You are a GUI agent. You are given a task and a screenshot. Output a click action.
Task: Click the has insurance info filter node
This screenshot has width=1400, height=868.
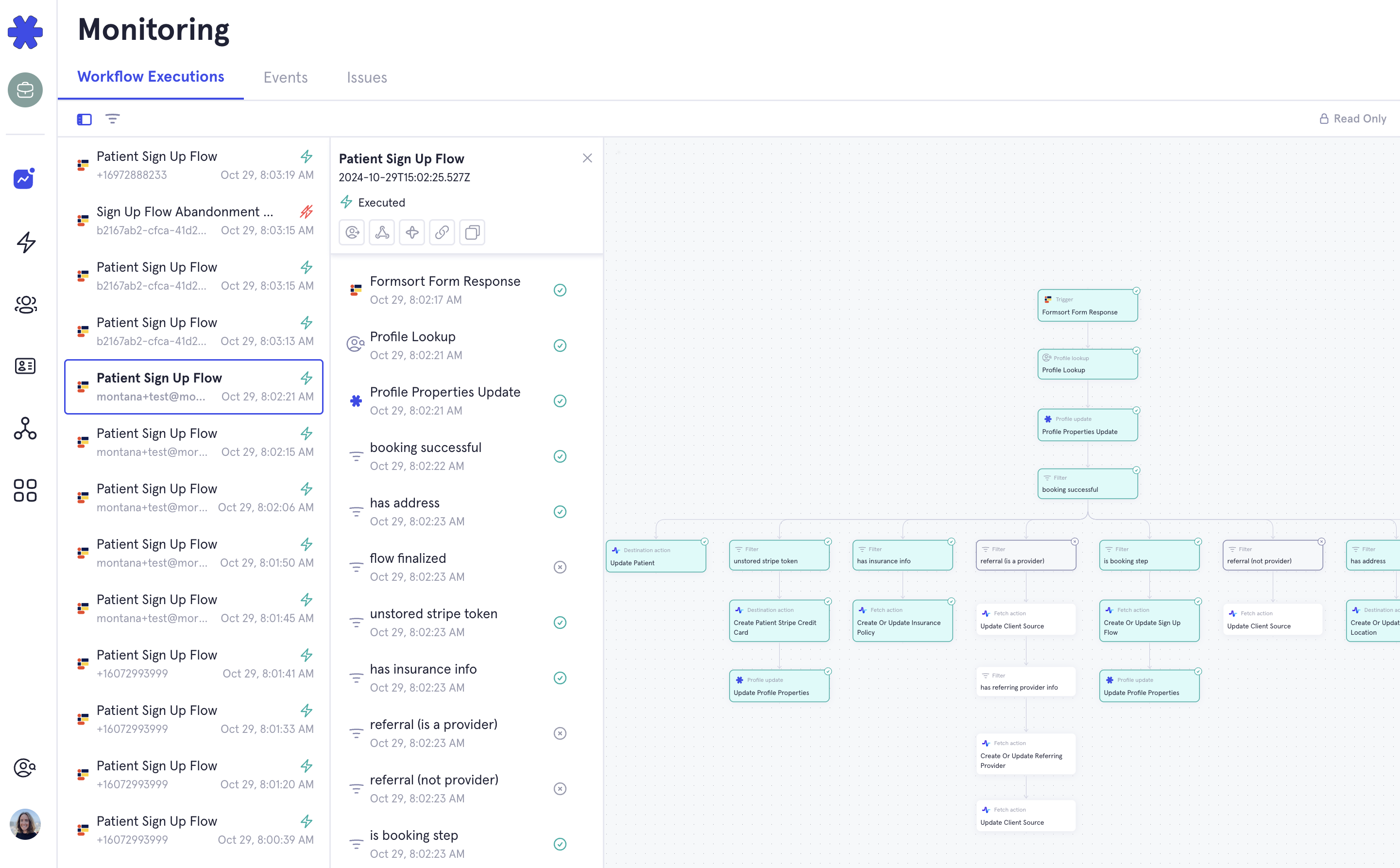[903, 555]
